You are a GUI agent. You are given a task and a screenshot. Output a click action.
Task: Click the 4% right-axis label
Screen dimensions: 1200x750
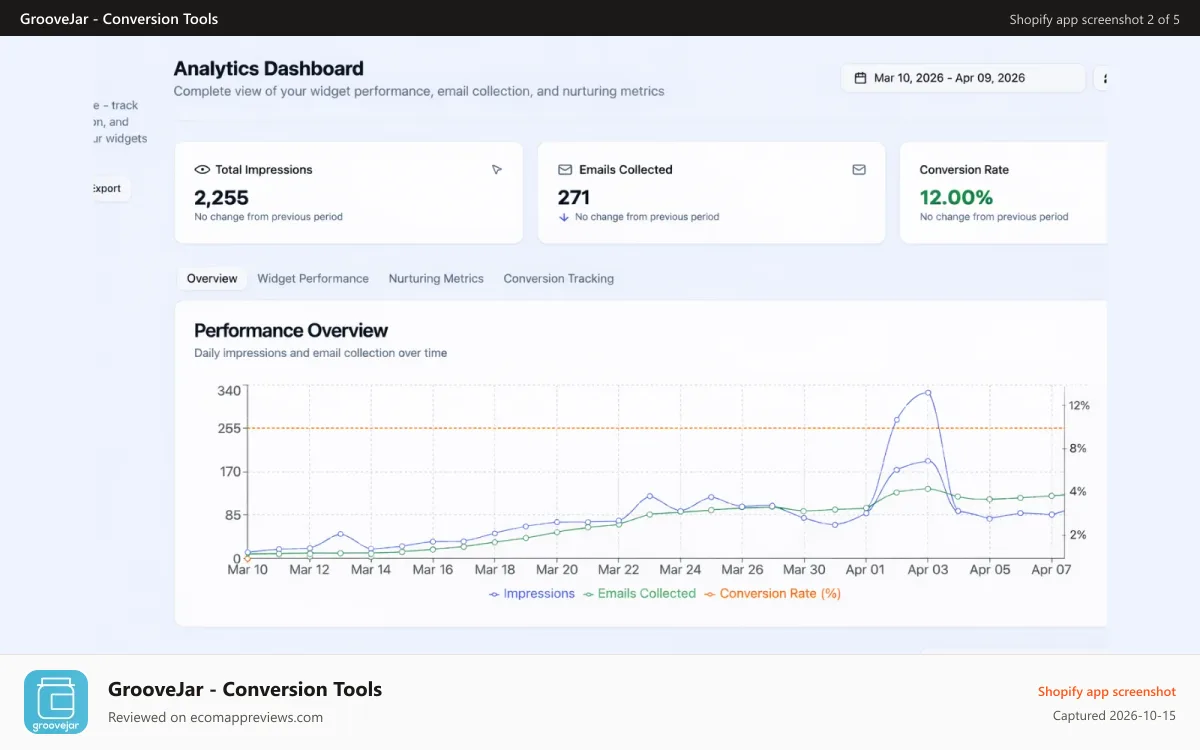click(1078, 492)
